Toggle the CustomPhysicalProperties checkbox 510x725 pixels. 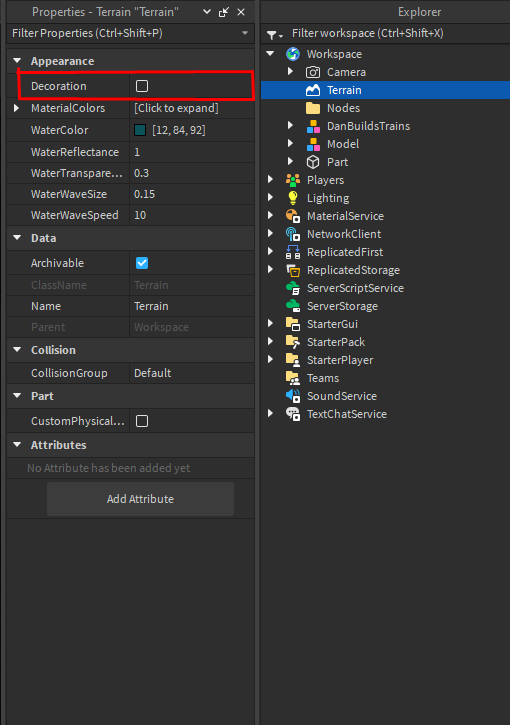click(x=142, y=421)
